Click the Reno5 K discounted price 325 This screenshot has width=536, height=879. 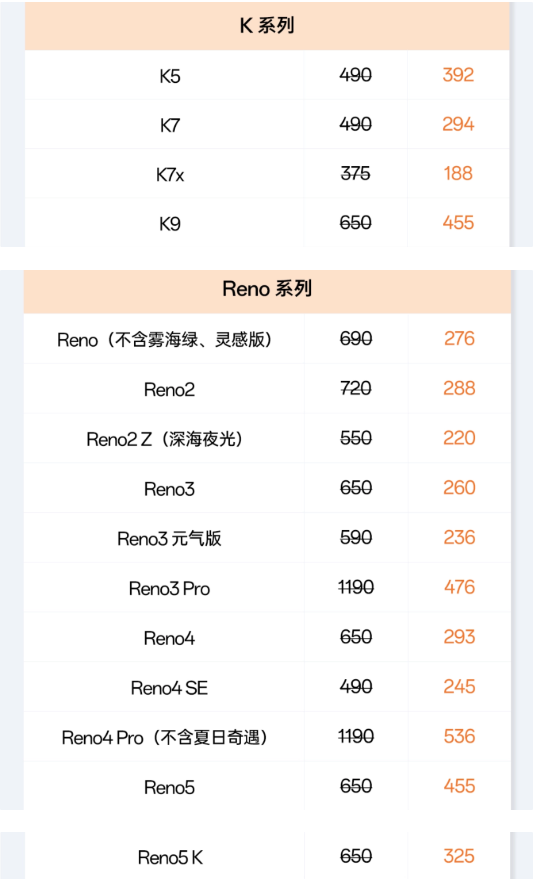tap(459, 856)
